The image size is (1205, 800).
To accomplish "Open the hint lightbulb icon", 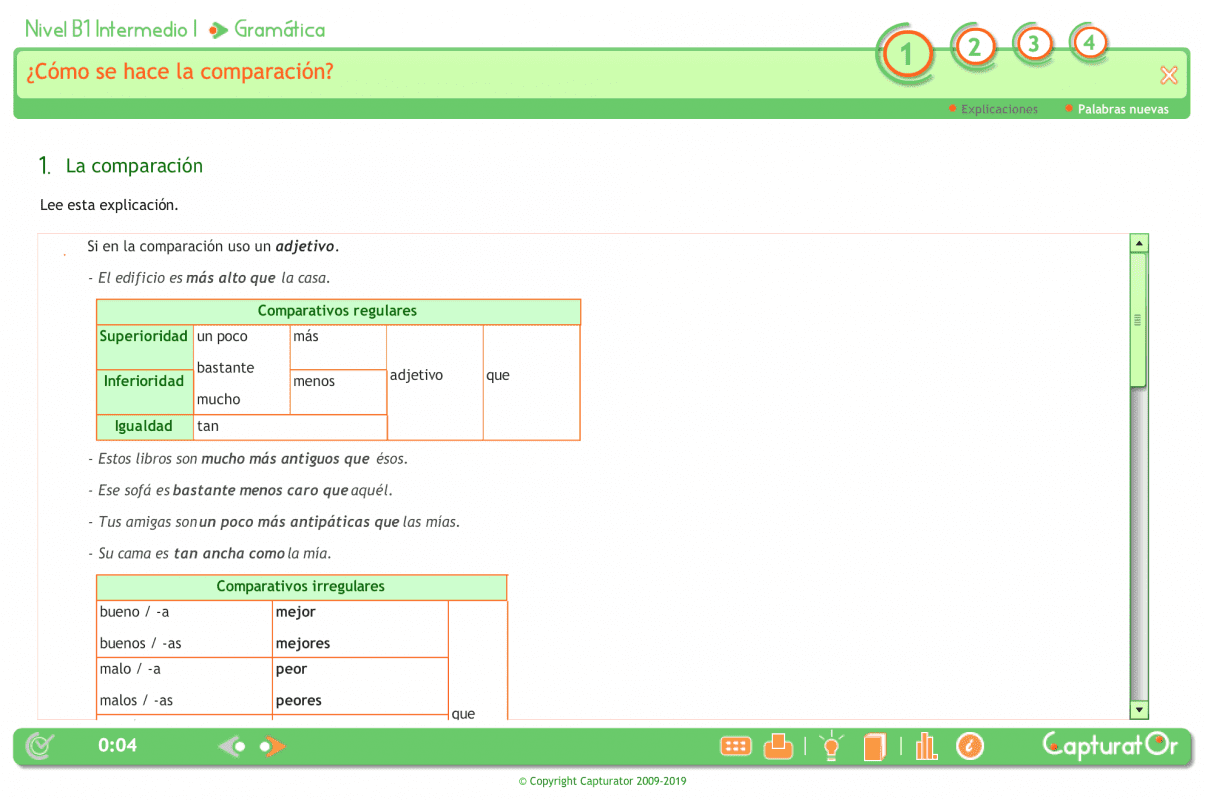I will click(x=831, y=746).
